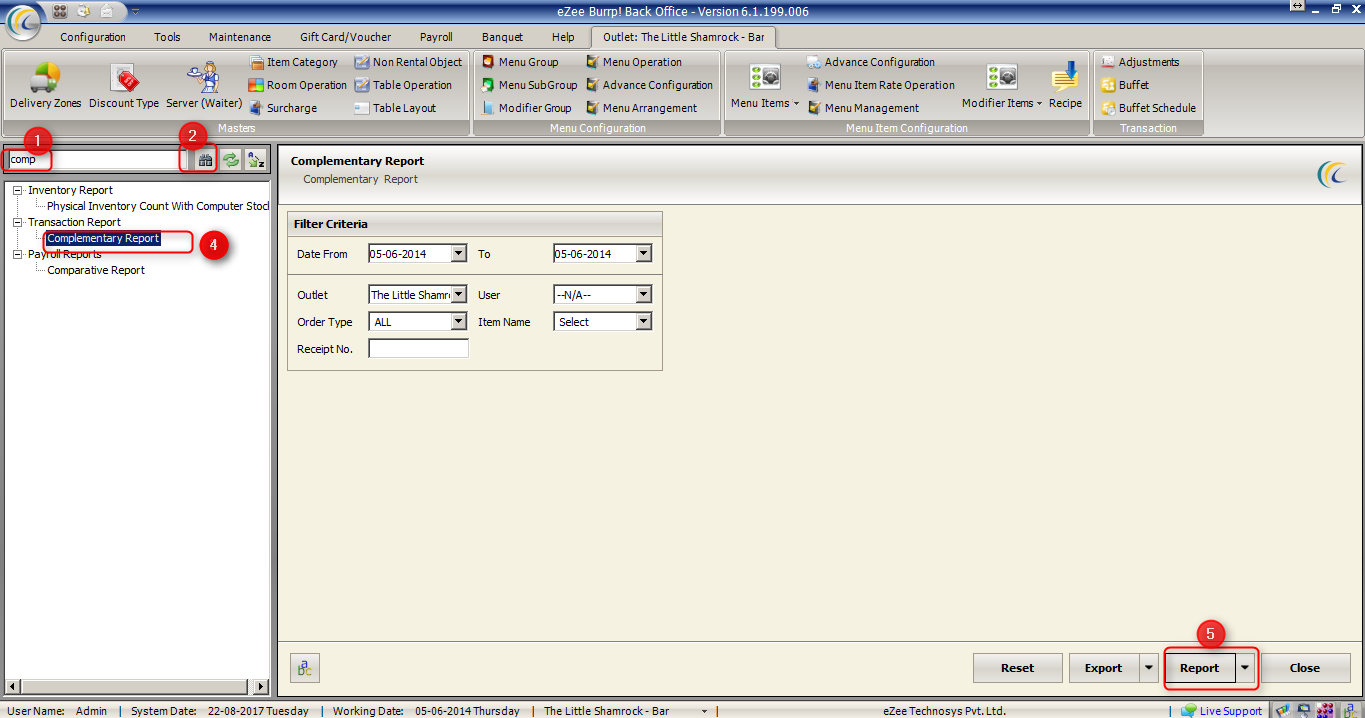Open the Export button dropdown arrow
Viewport: 1365px width, 718px height.
[1147, 668]
